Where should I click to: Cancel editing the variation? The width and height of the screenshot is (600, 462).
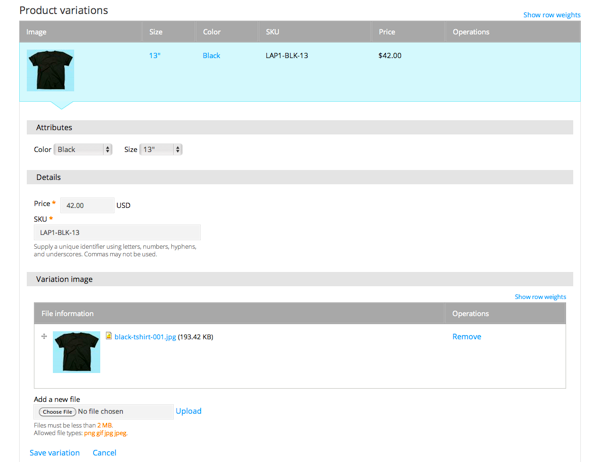[104, 453]
